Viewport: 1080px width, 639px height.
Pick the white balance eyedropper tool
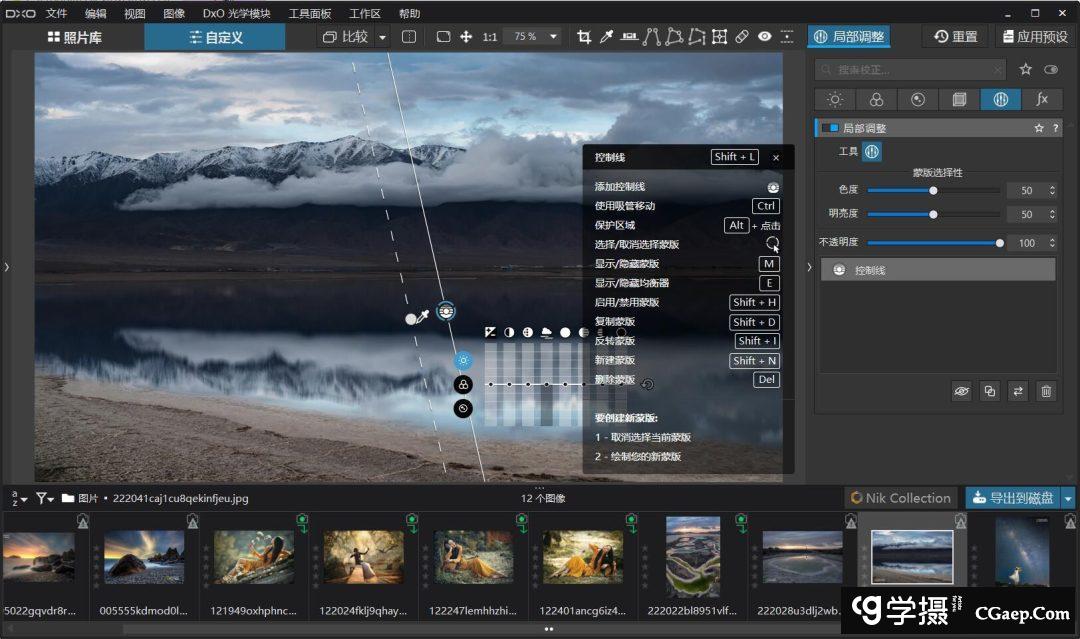pos(606,37)
